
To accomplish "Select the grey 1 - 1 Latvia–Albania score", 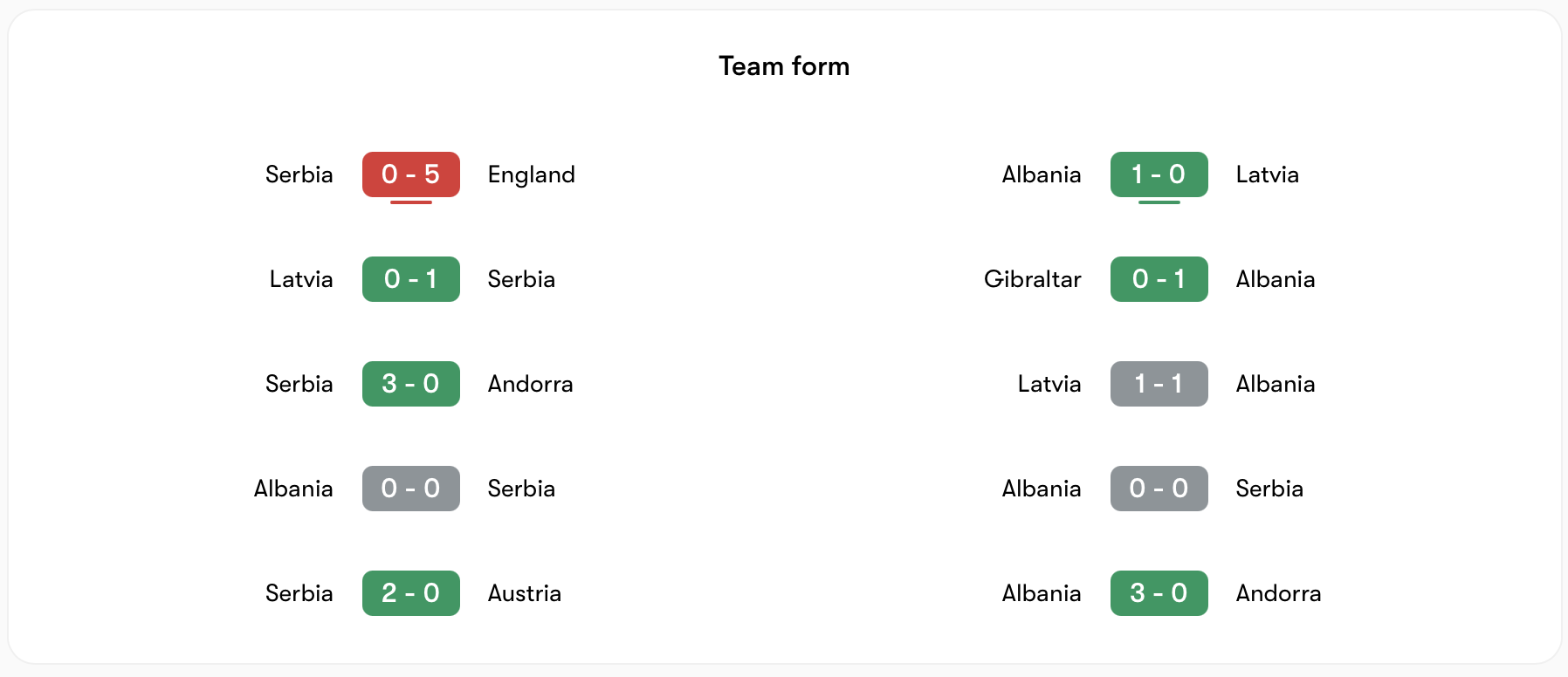I will click(1159, 384).
